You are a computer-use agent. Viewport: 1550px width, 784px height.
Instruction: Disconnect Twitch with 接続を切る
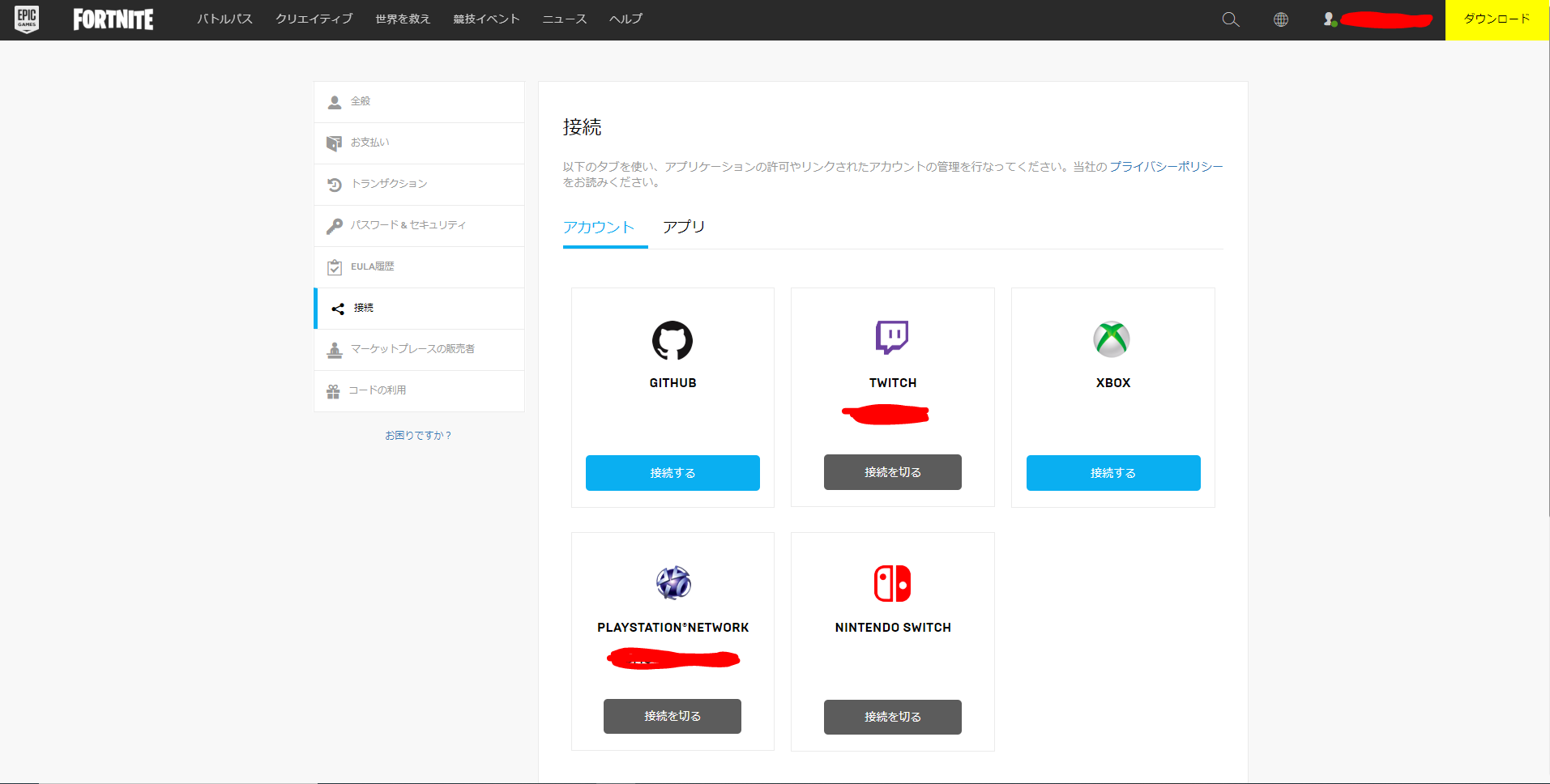(892, 472)
